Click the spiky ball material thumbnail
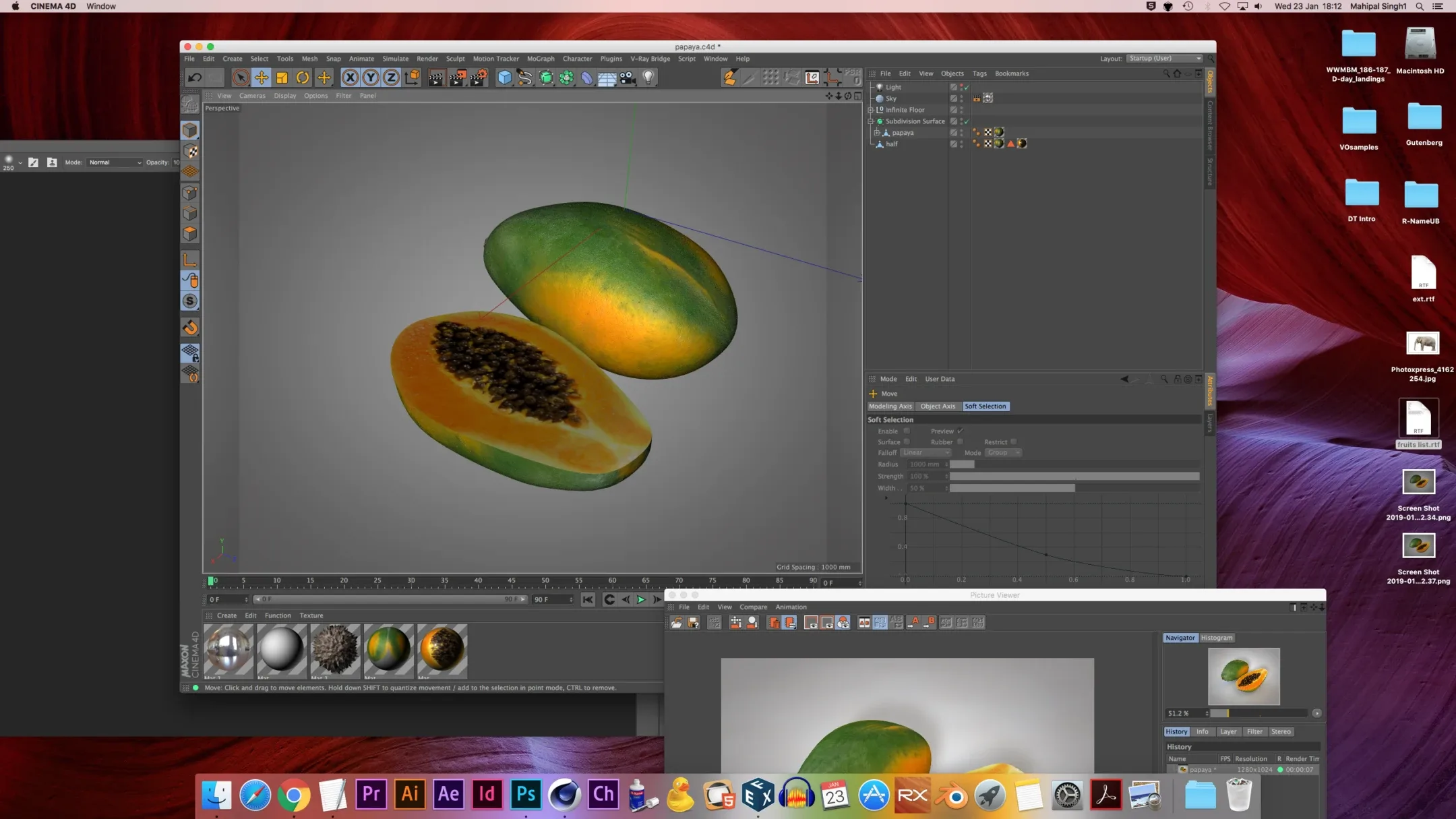This screenshot has height=819, width=1456. [x=335, y=650]
